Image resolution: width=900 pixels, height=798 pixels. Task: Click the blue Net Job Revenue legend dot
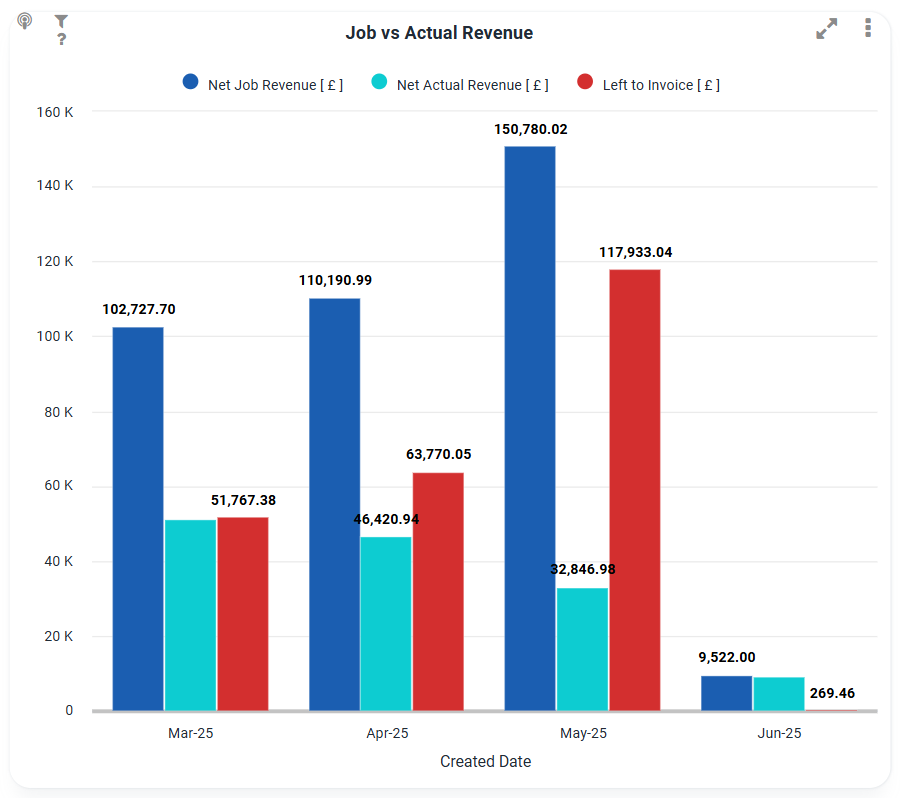pos(191,83)
